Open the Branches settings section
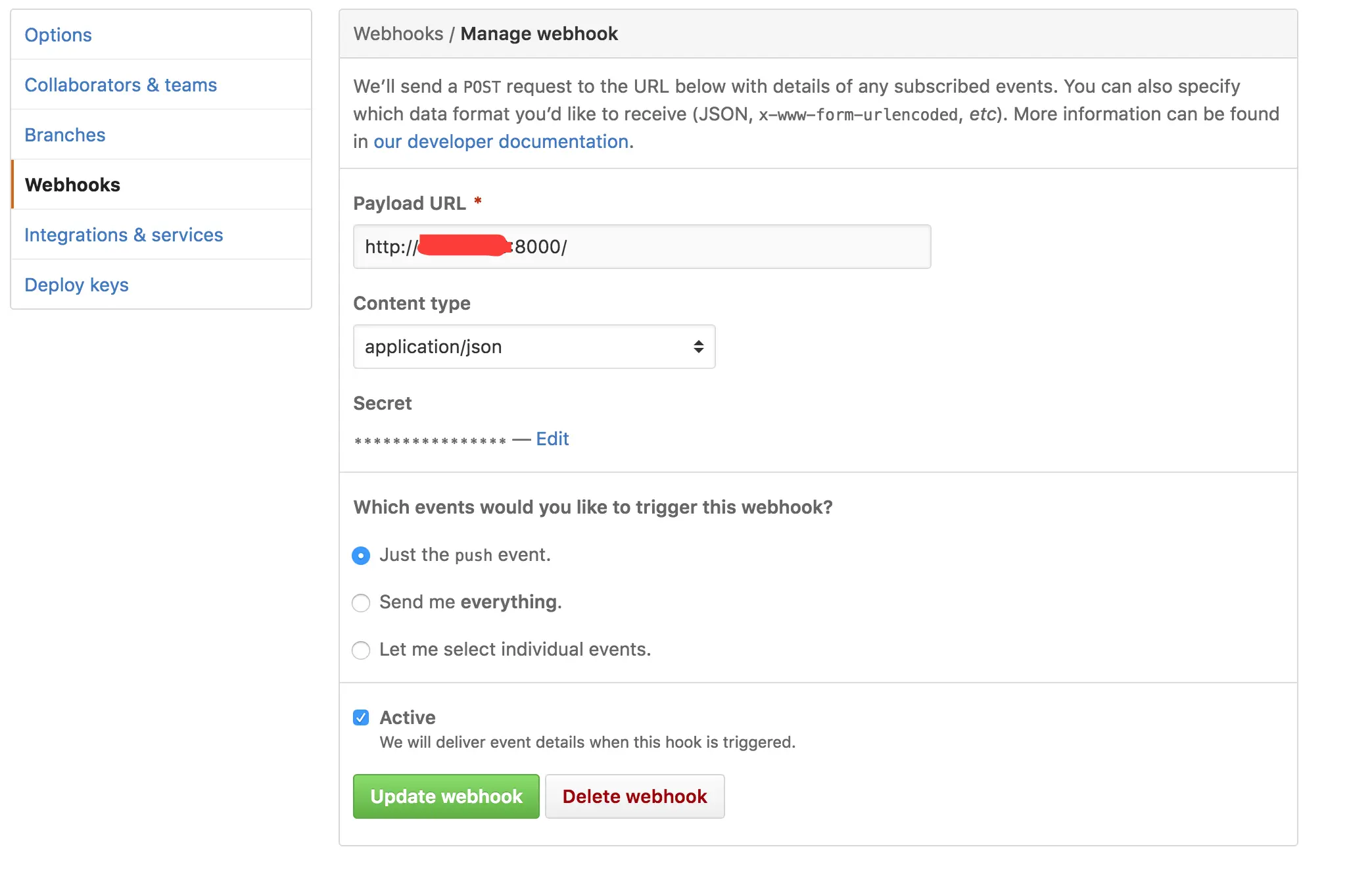This screenshot has height=874, width=1372. coord(64,134)
